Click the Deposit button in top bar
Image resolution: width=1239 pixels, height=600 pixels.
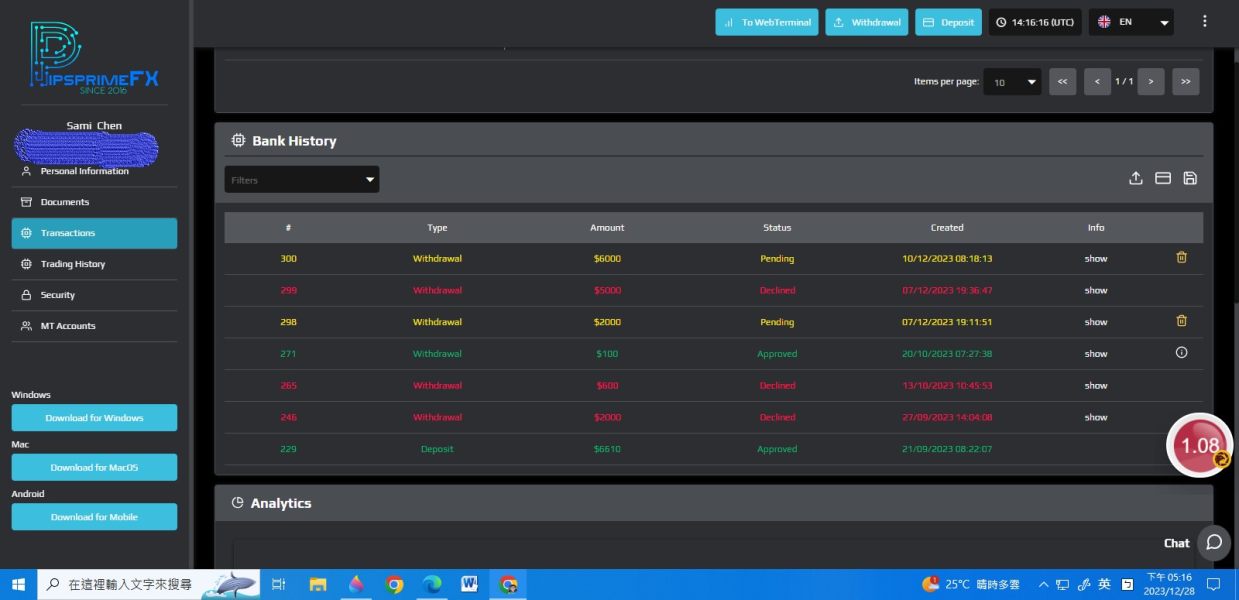(x=948, y=22)
